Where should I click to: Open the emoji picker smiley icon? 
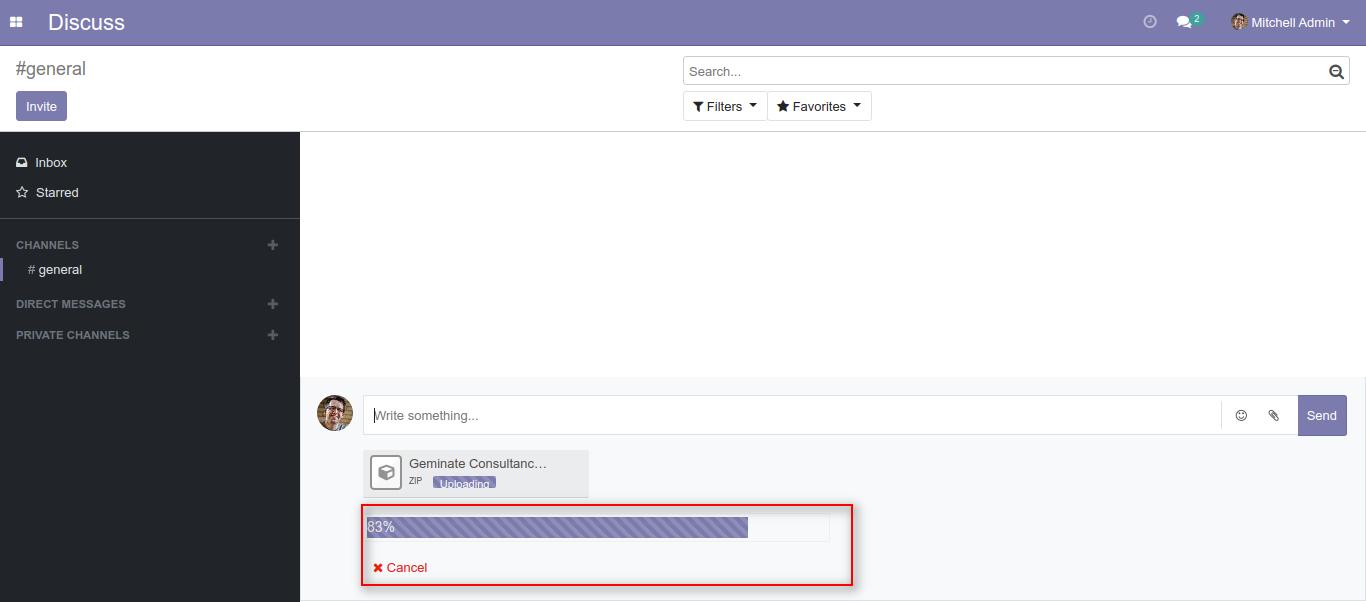(x=1241, y=415)
